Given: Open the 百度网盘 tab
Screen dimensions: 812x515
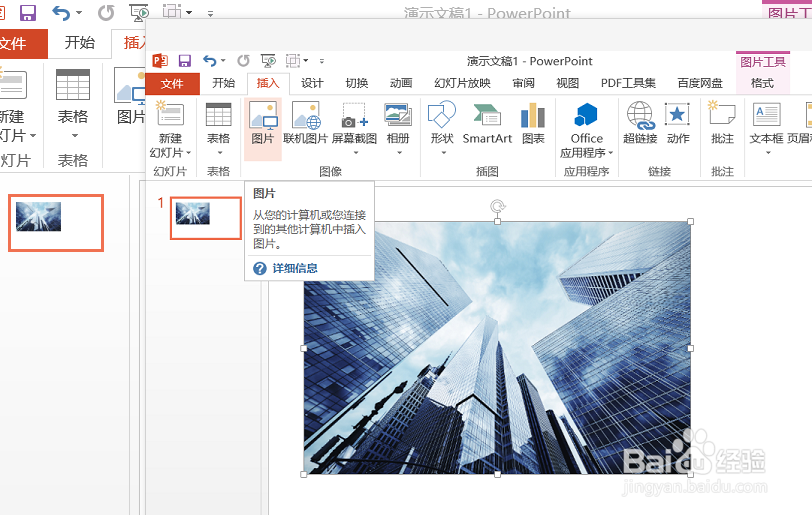Looking at the screenshot, I should coord(700,83).
